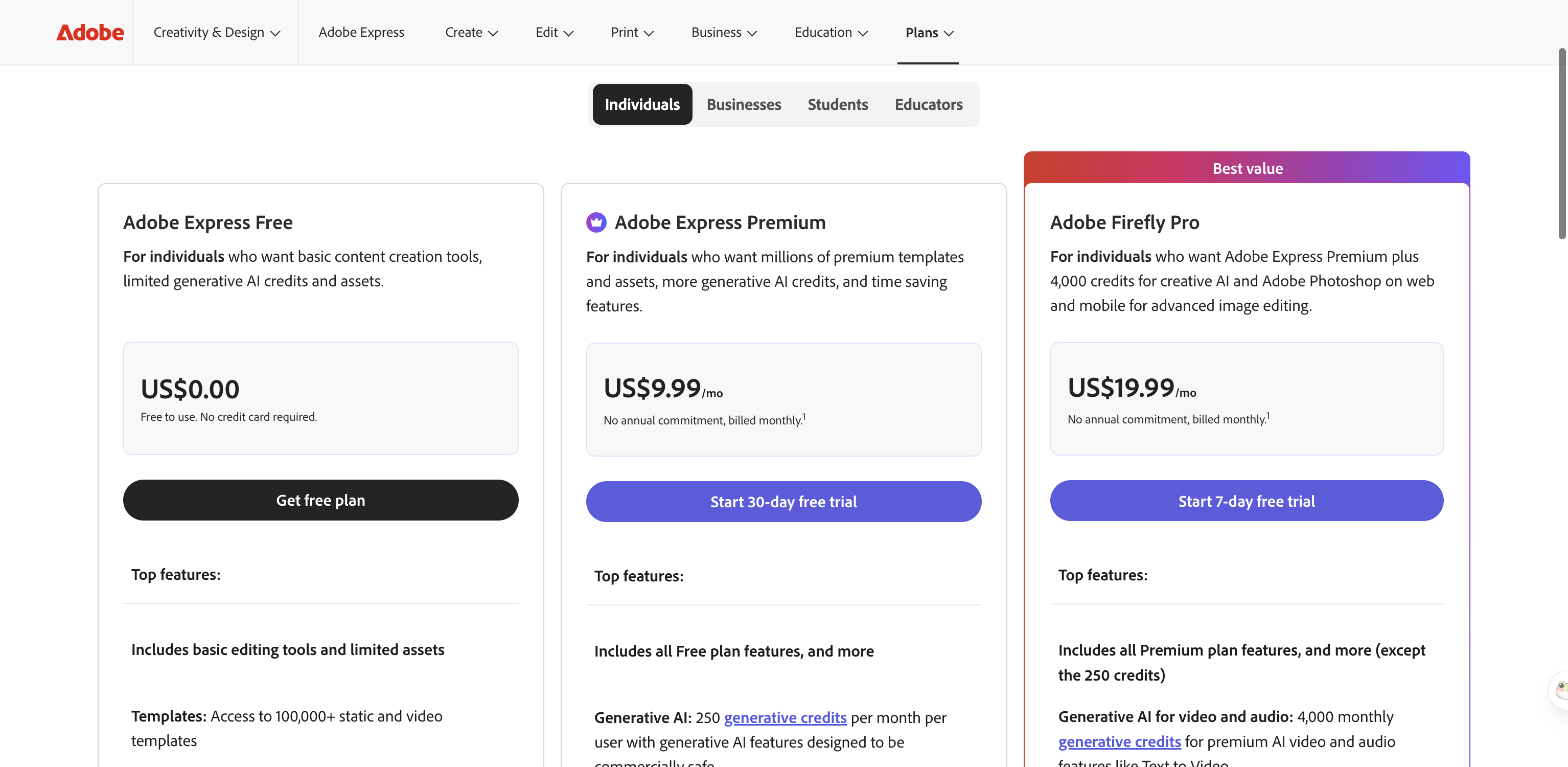
Task: Expand the Plans menu
Action: click(x=929, y=32)
